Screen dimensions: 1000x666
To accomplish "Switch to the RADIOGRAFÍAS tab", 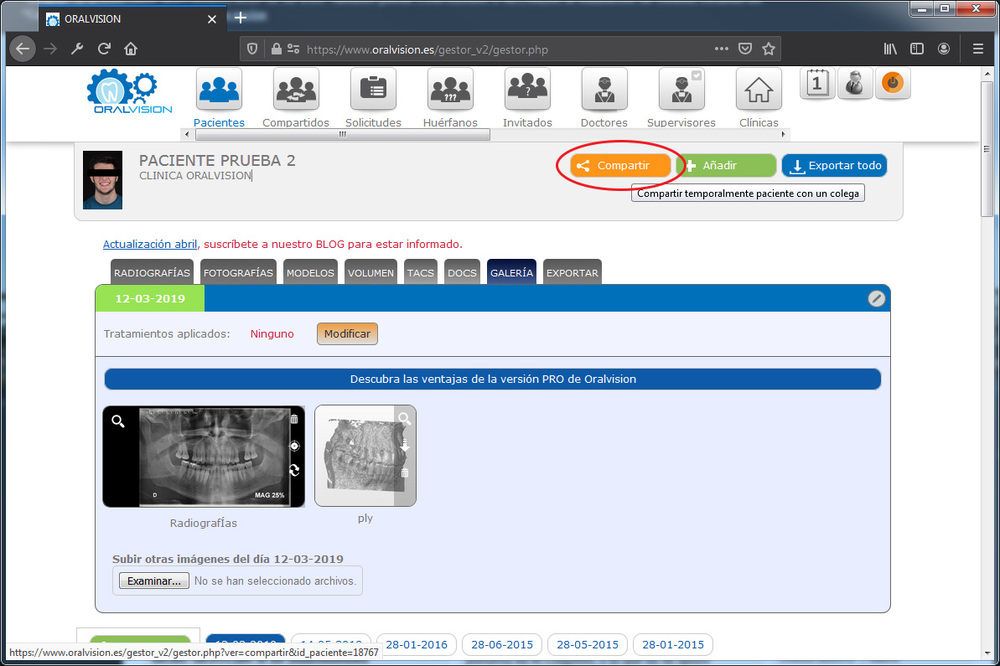I will click(152, 273).
